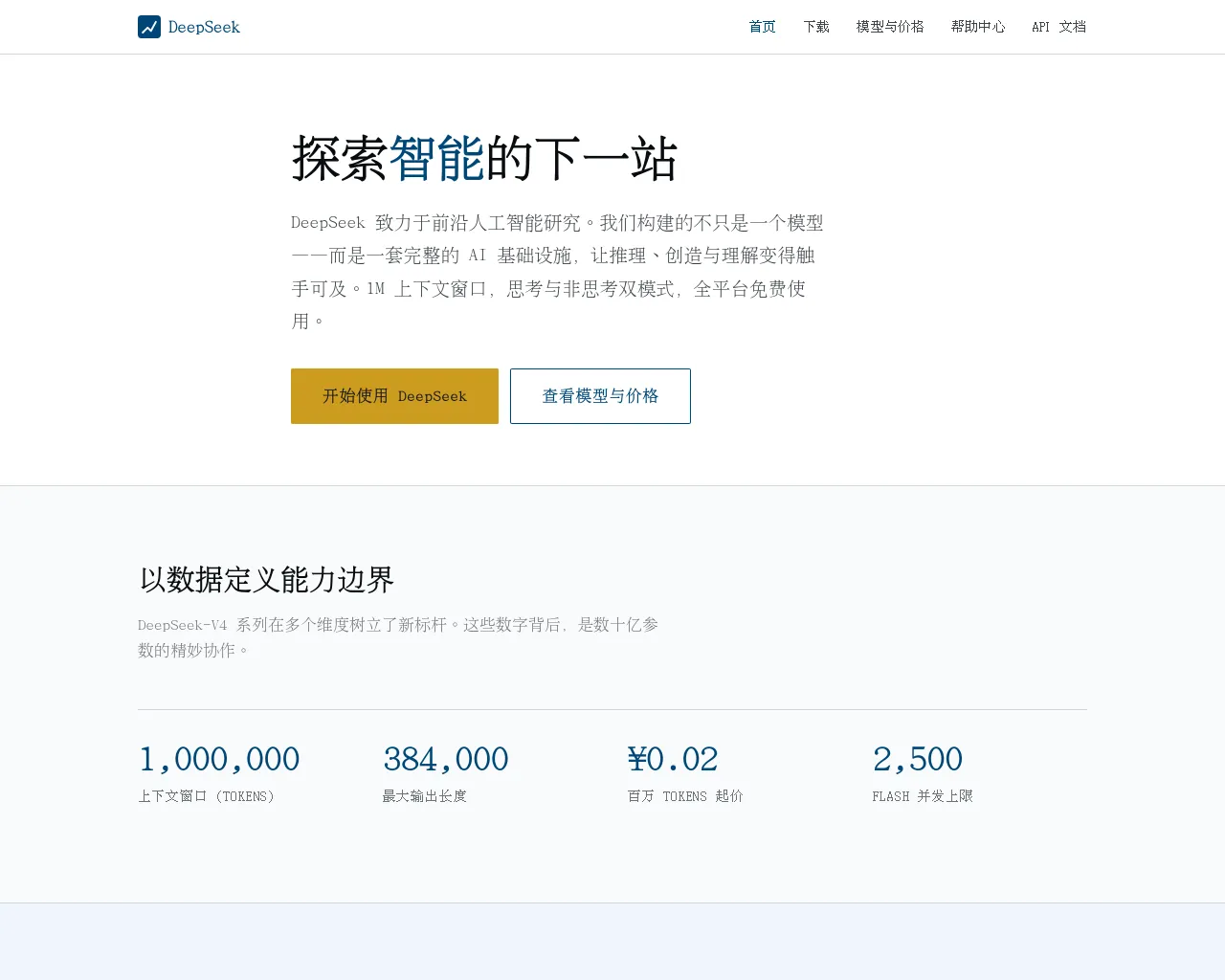The width and height of the screenshot is (1225, 980).
Task: Visit the 帮助中心 nav link
Action: [x=978, y=27]
